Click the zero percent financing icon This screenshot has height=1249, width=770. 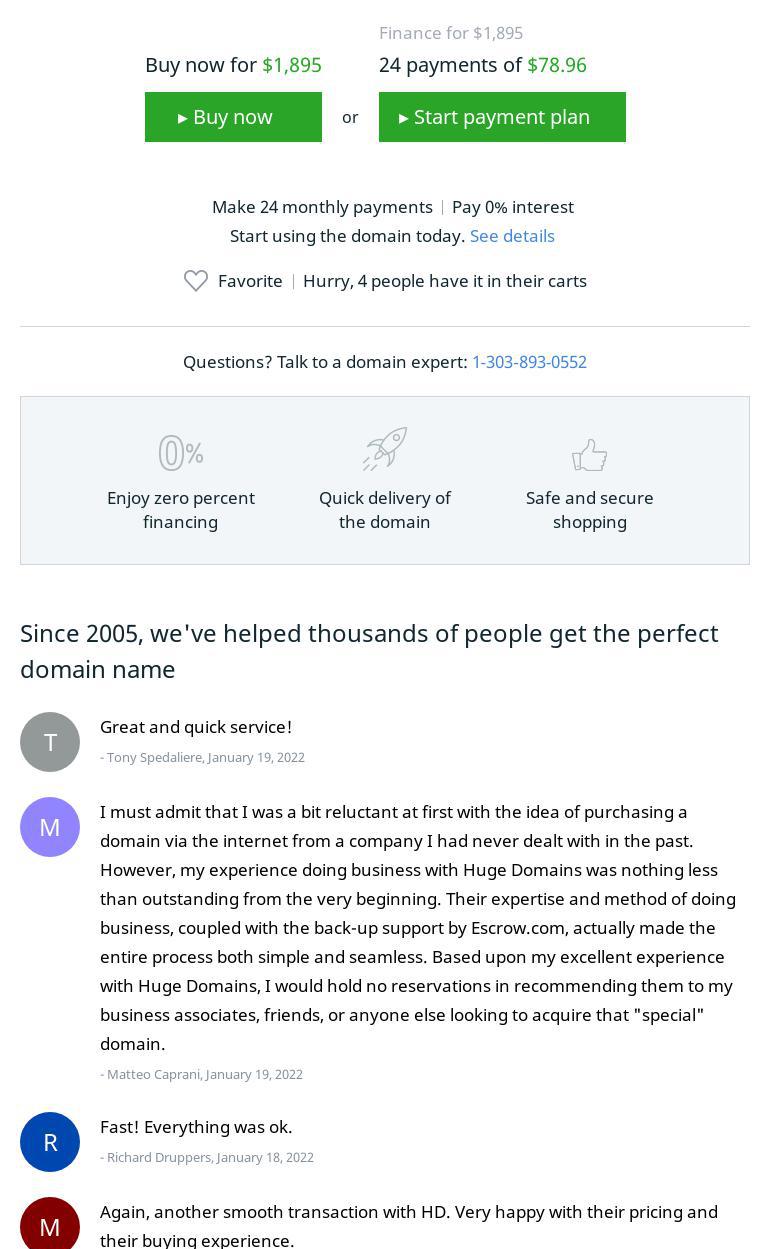click(x=181, y=453)
